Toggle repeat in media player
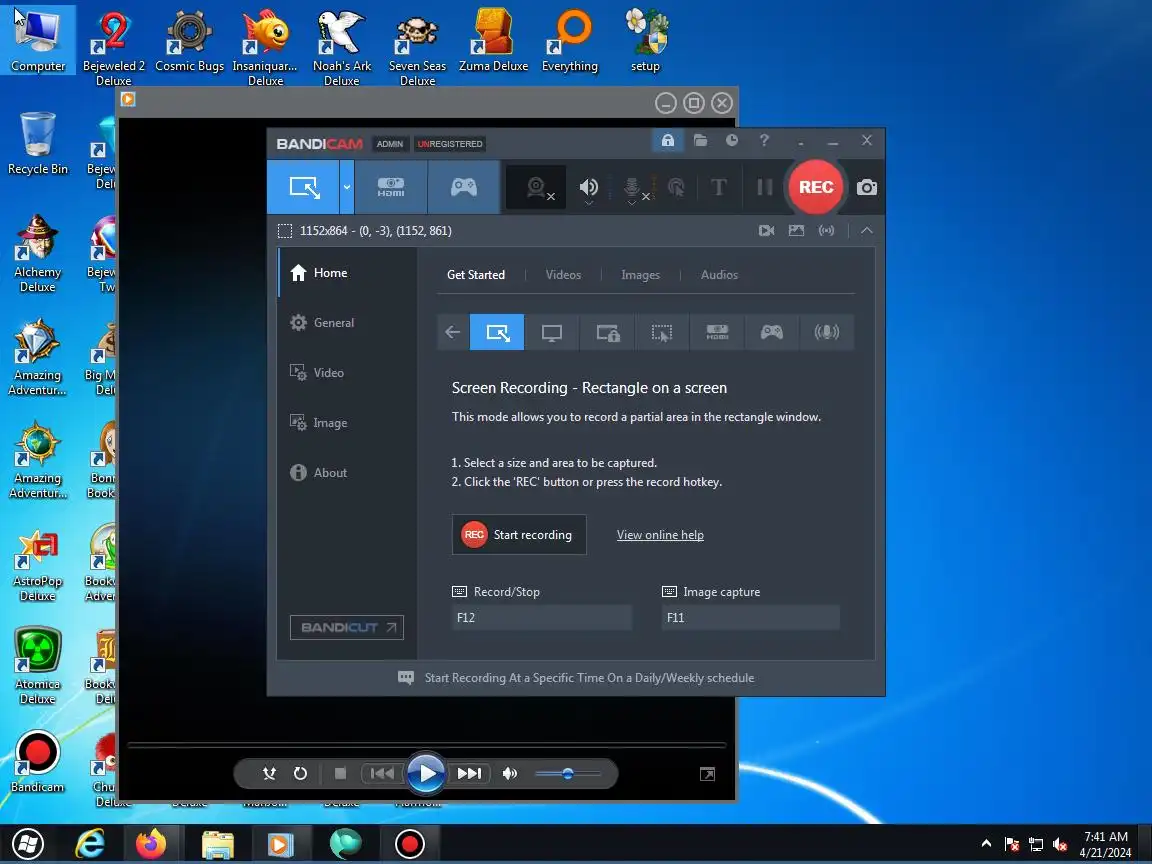1152x864 pixels. tap(300, 774)
